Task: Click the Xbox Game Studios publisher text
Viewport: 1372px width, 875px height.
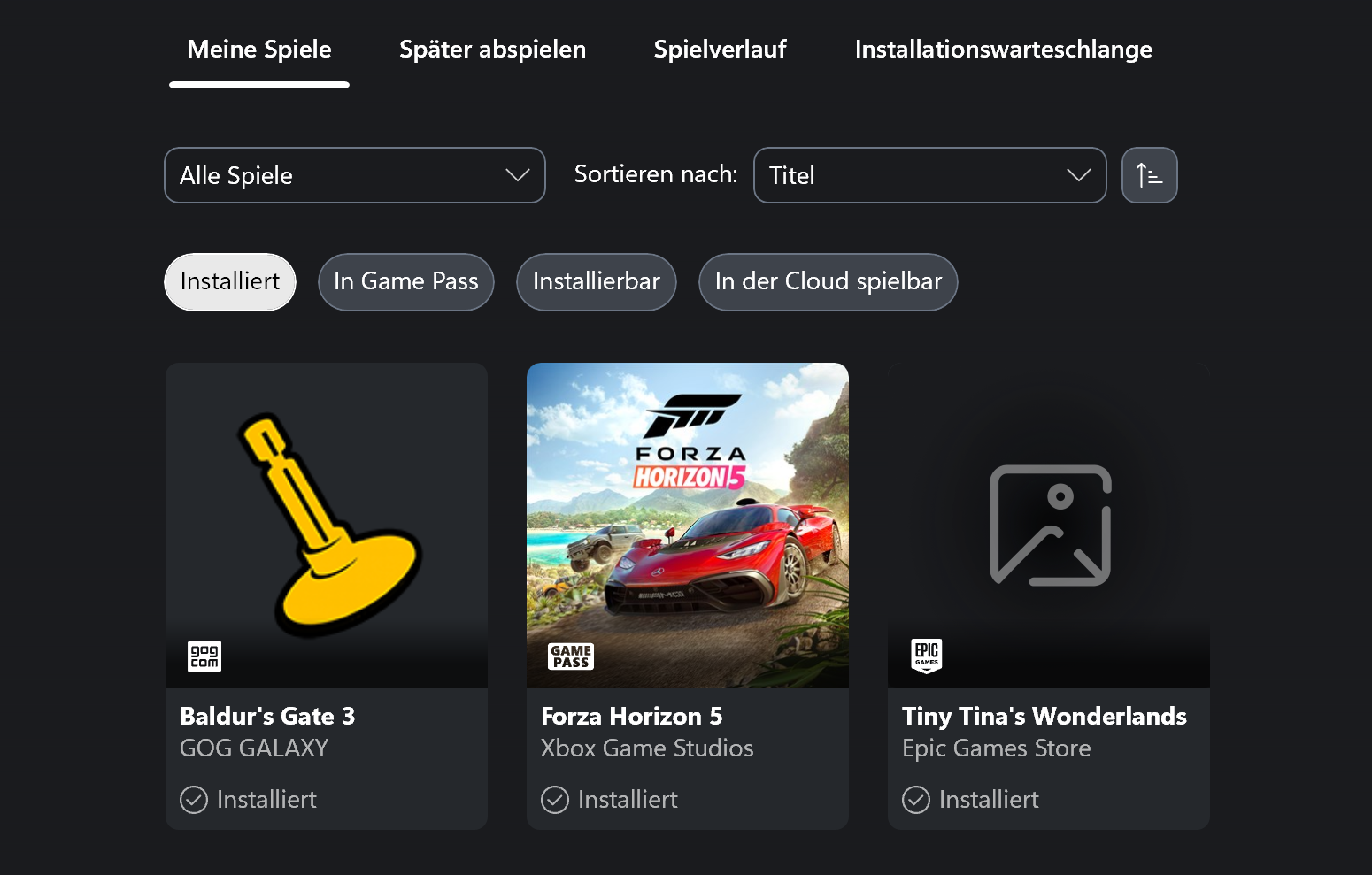Action: tap(647, 748)
